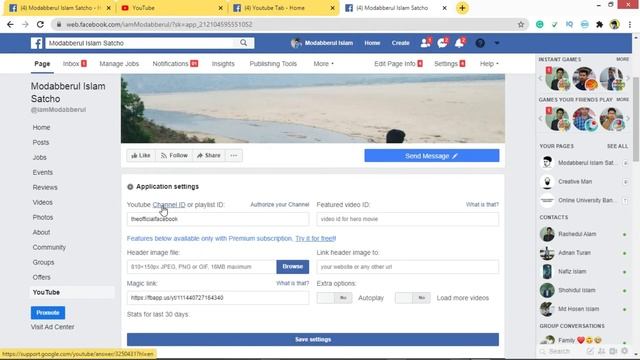640x360 pixels.
Task: Click Authorize your Channel link
Action: [280, 204]
